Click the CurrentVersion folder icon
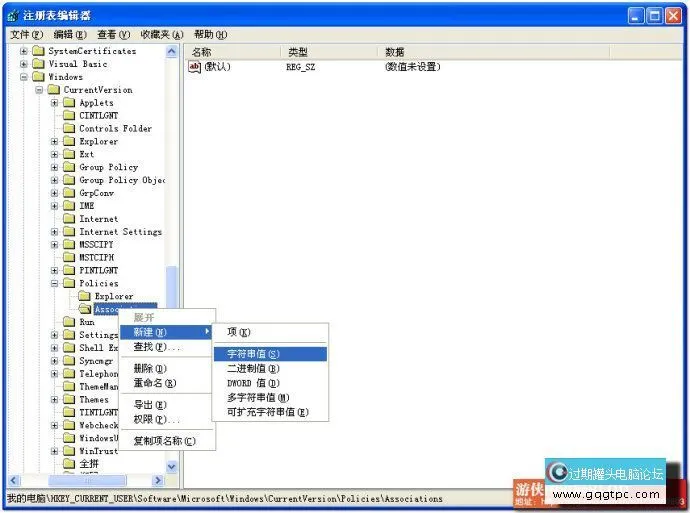The width and height of the screenshot is (690, 513). tap(54, 90)
